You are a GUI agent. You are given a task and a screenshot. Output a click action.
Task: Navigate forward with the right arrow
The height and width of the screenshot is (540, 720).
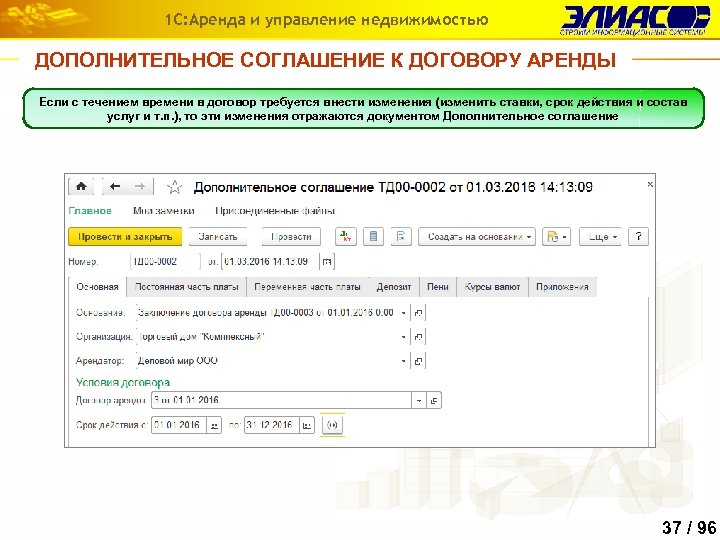tap(140, 186)
